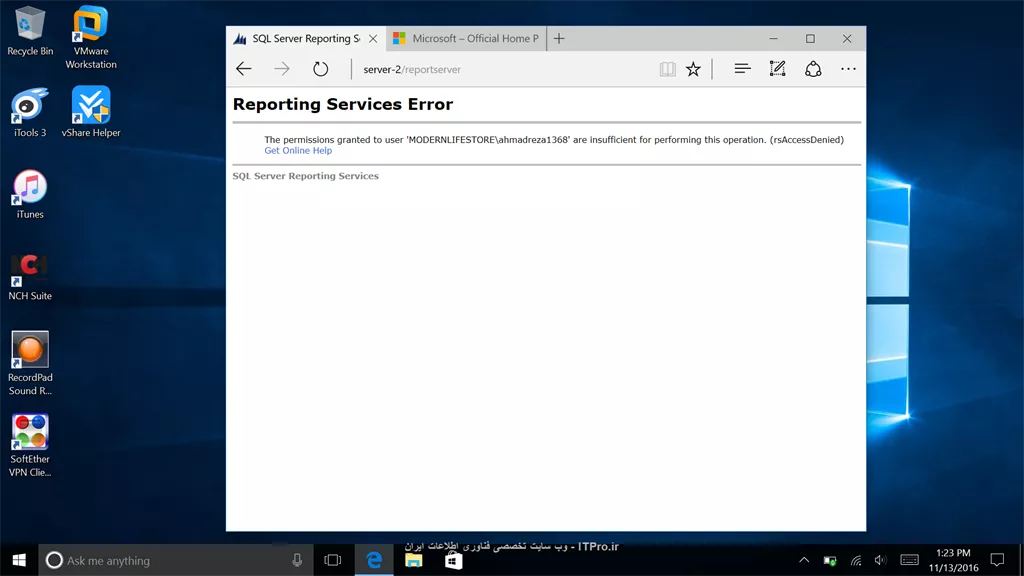1024x576 pixels.
Task: Show hidden system tray icons chevron
Action: point(804,560)
